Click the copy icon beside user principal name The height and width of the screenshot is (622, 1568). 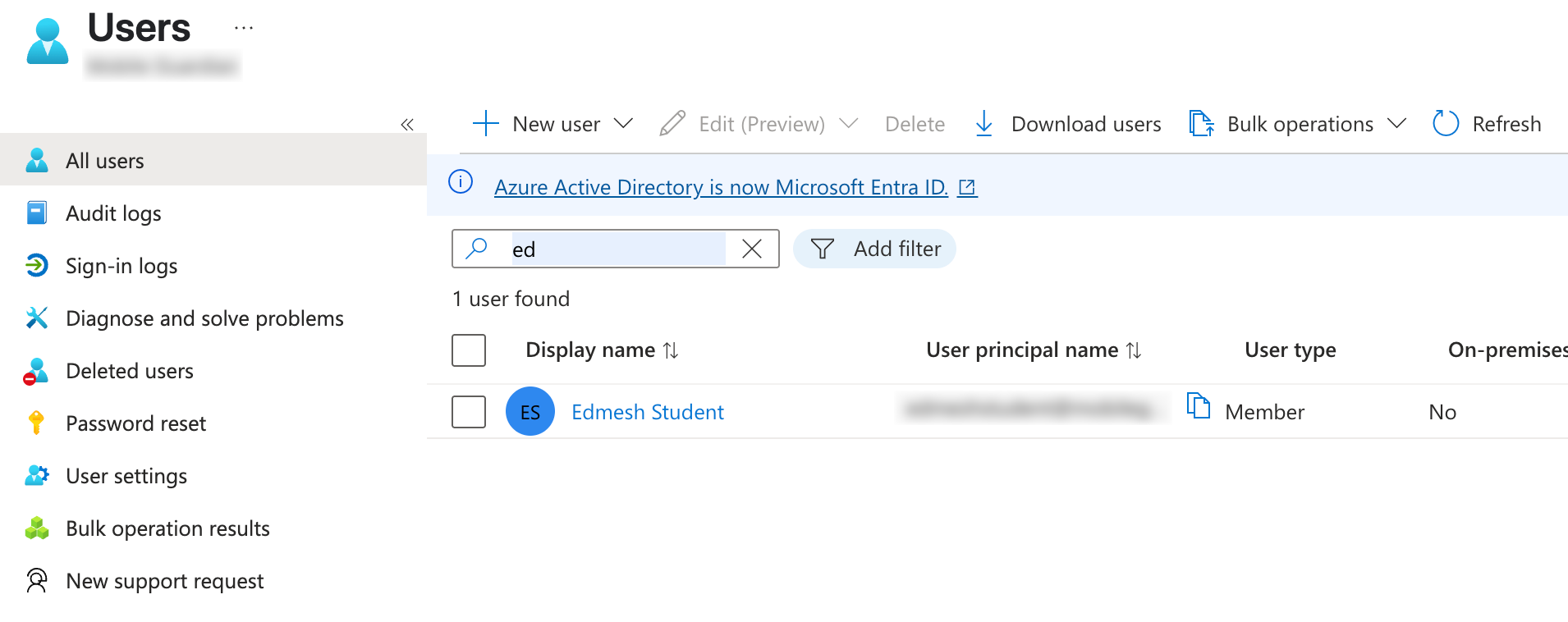1199,405
